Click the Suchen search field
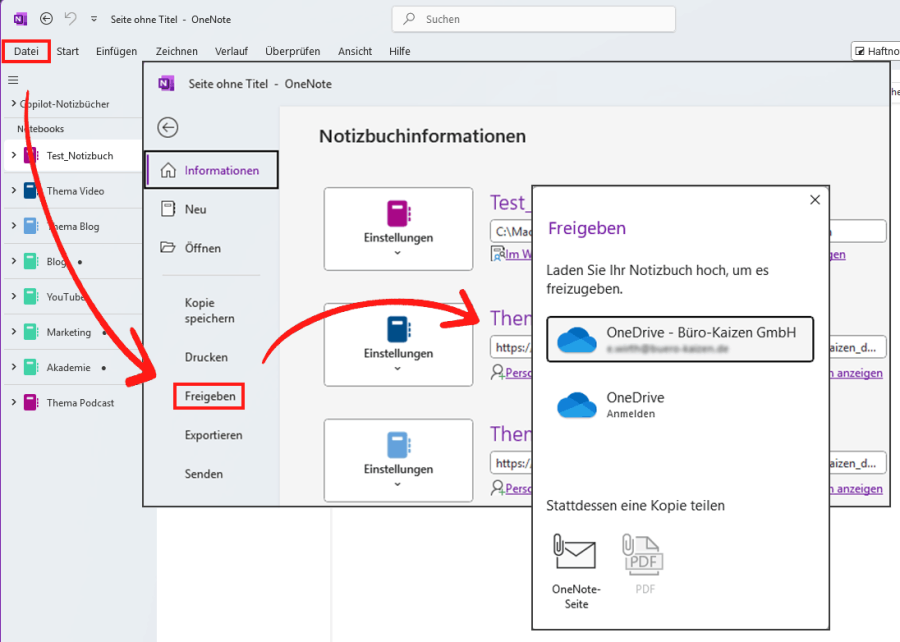This screenshot has height=642, width=900. click(x=533, y=19)
